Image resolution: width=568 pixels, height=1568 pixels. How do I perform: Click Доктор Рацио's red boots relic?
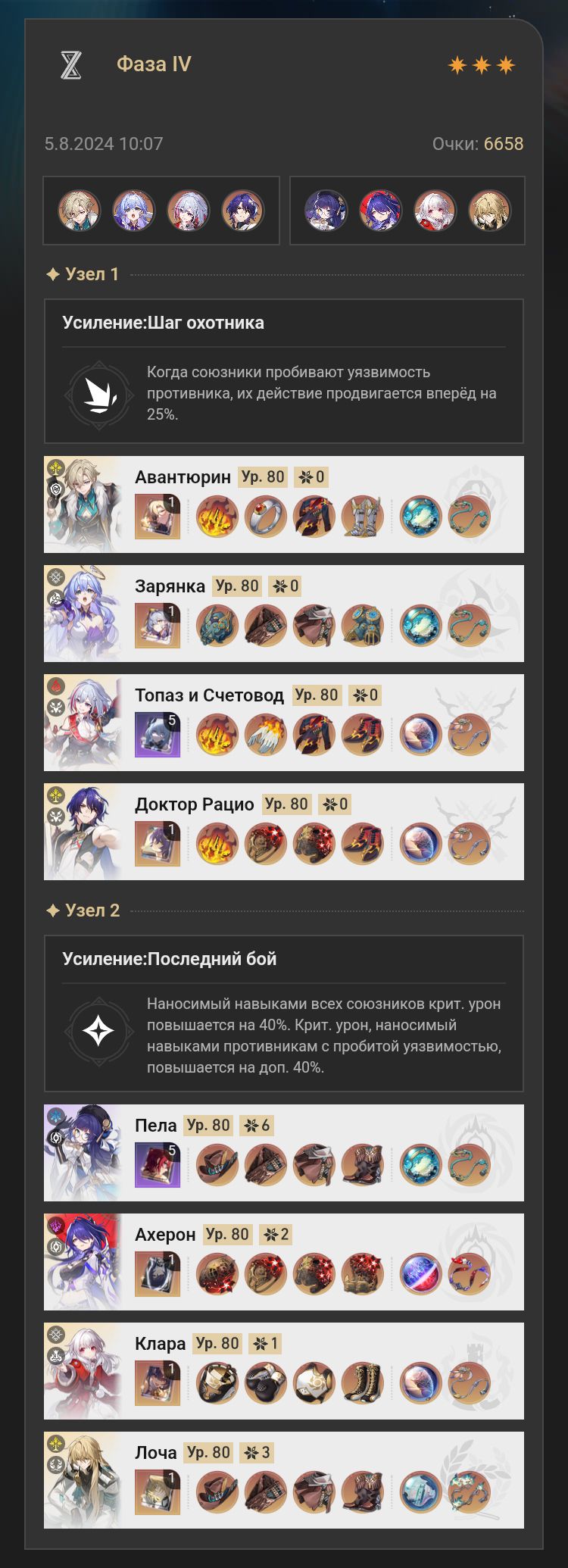point(363,844)
